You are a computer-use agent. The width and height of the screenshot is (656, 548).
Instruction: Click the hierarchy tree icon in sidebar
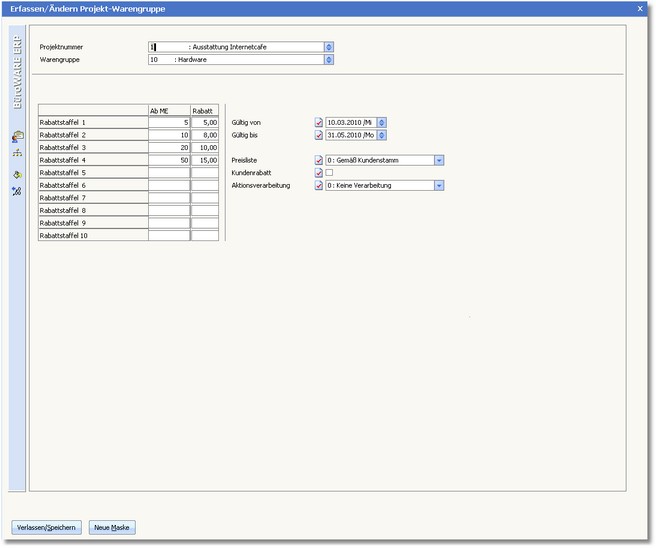point(17,154)
